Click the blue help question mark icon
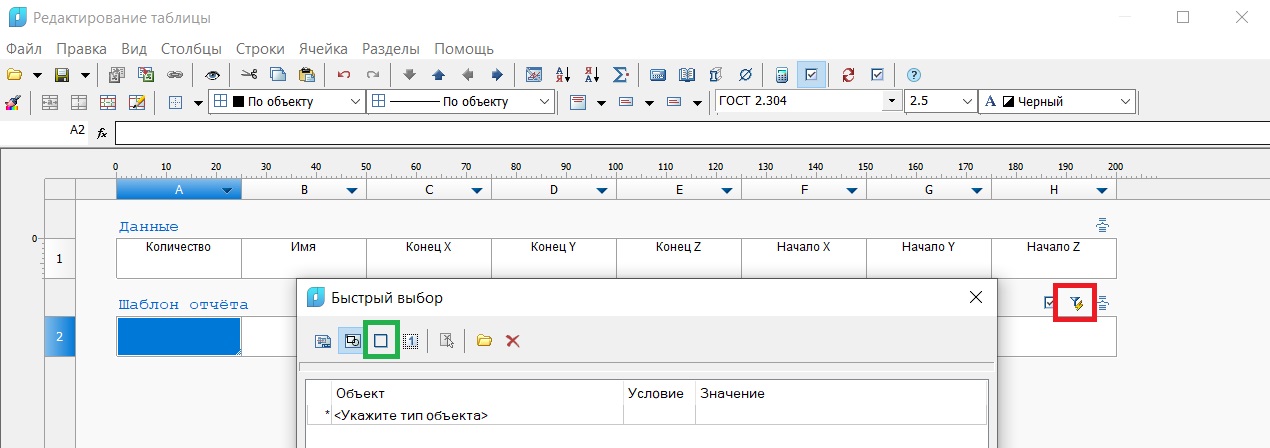The width and height of the screenshot is (1270, 448). tap(912, 75)
